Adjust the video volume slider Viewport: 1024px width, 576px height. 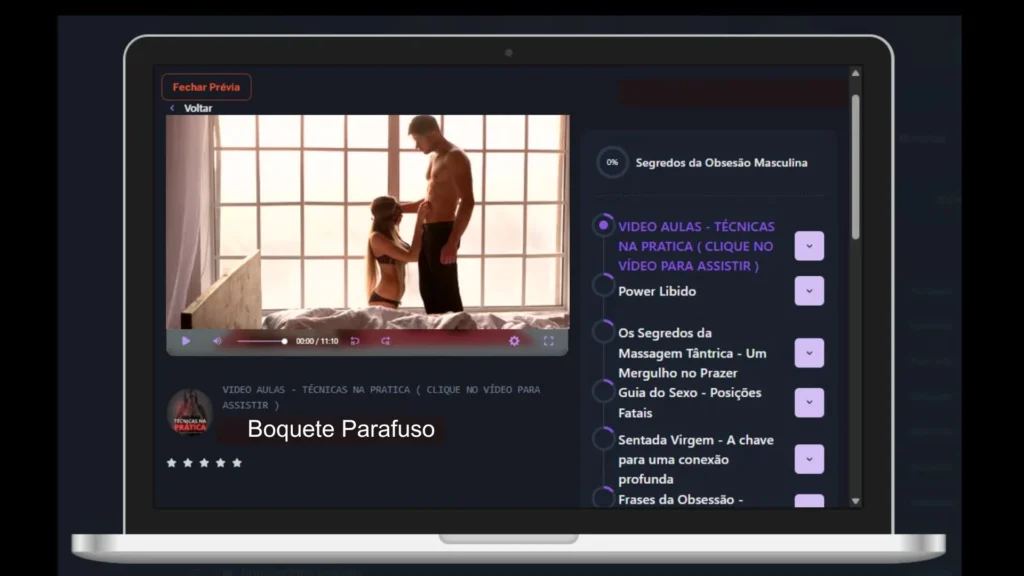(x=262, y=341)
